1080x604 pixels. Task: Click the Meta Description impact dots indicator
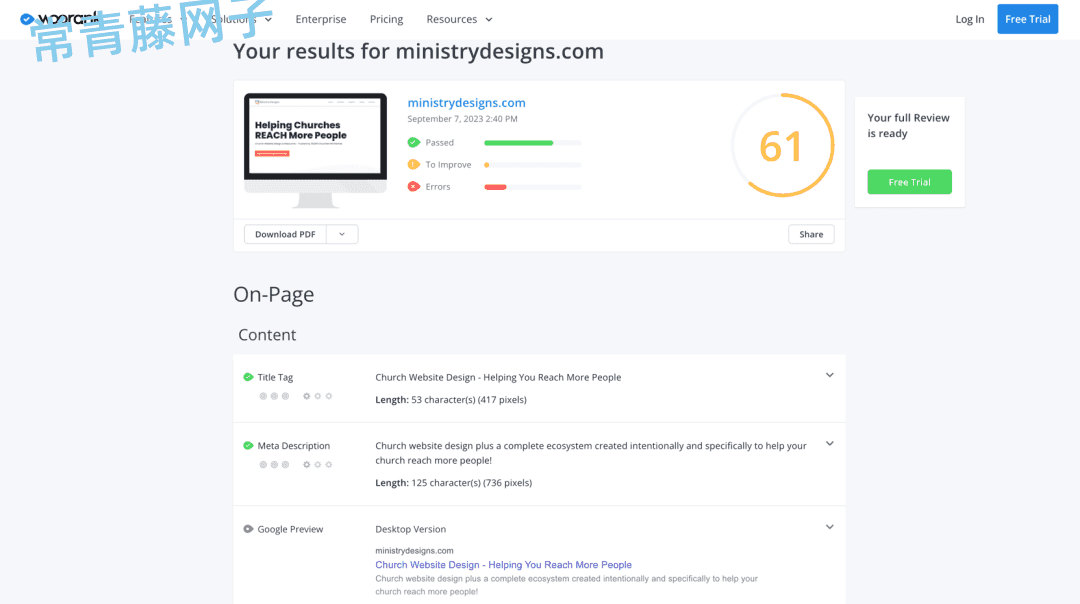click(x=274, y=464)
